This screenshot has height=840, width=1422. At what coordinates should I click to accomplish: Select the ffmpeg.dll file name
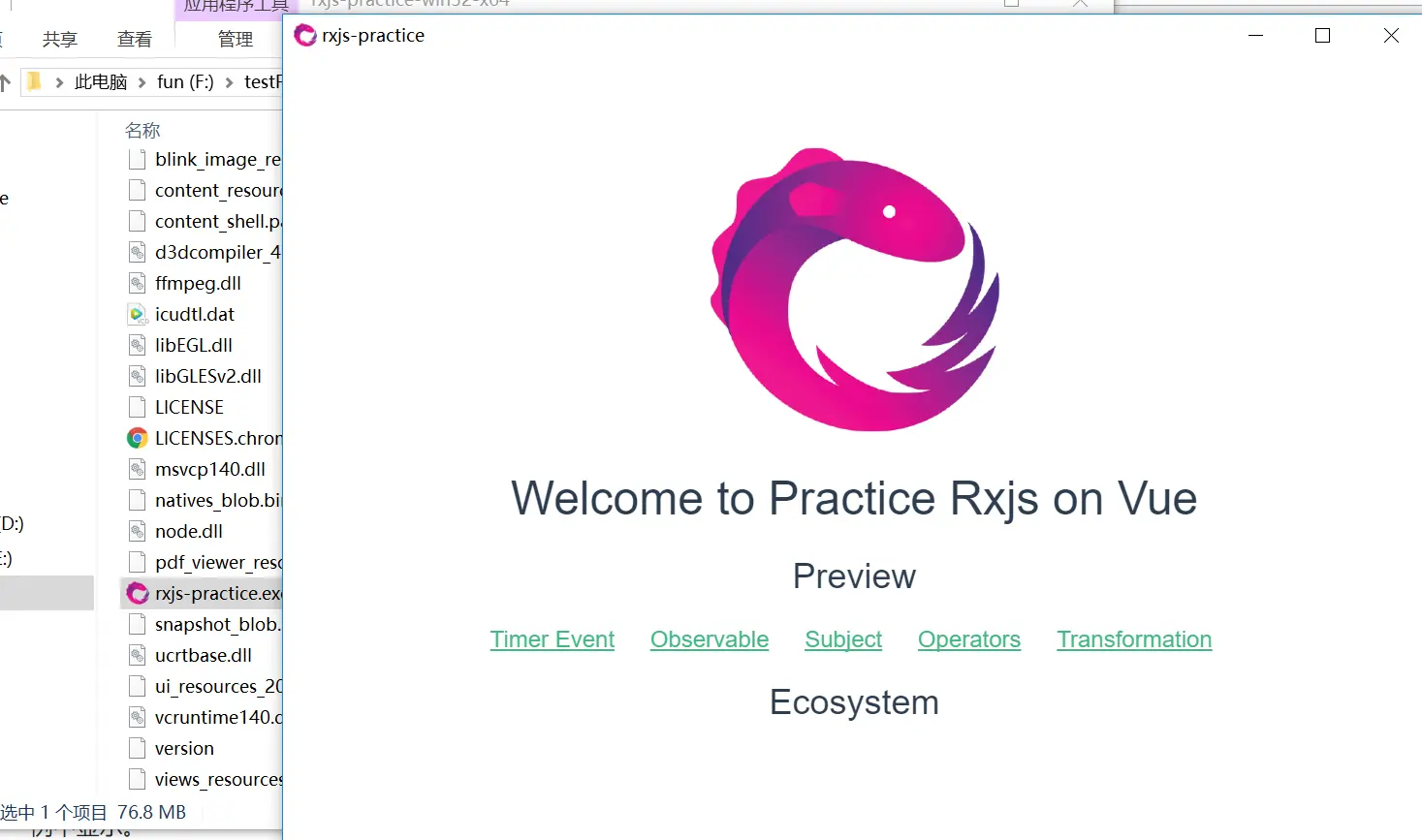(198, 283)
